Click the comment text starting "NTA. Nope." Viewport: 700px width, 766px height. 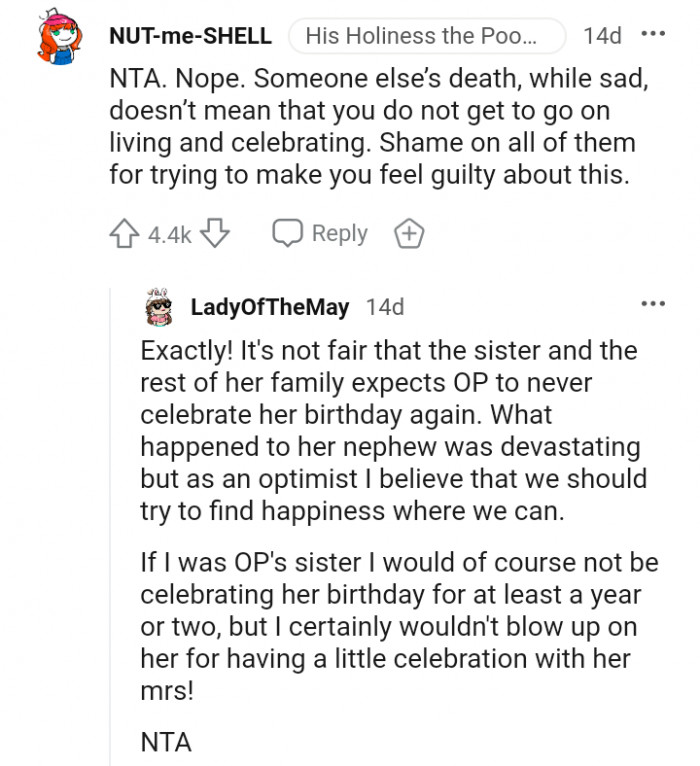pos(378,128)
